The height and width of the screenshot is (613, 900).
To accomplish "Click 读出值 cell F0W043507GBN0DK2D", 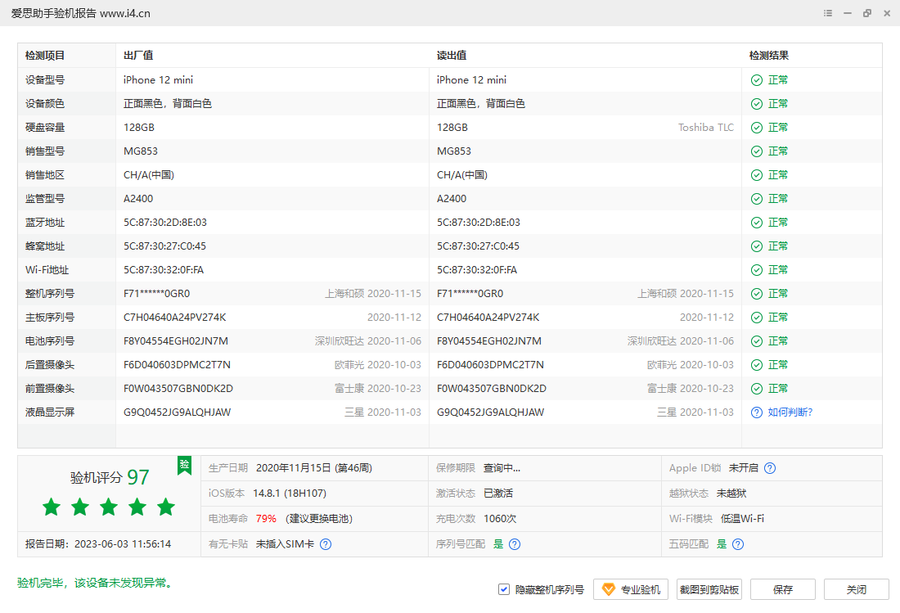I will (491, 389).
